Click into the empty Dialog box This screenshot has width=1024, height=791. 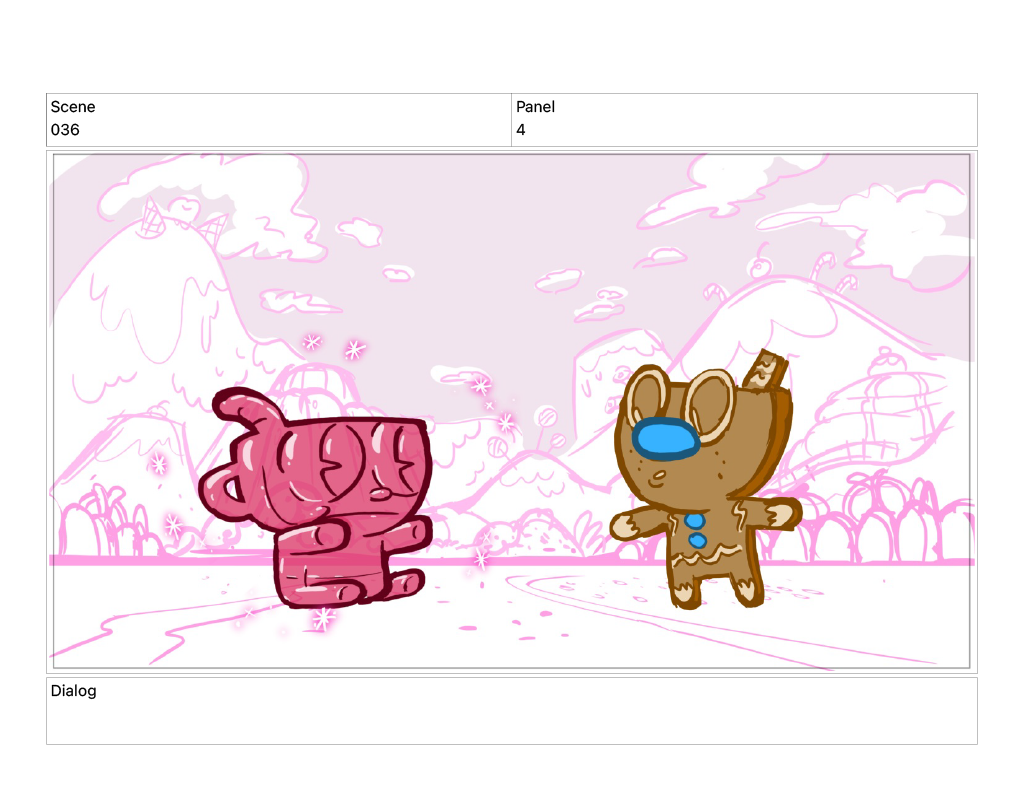pyautogui.click(x=511, y=718)
